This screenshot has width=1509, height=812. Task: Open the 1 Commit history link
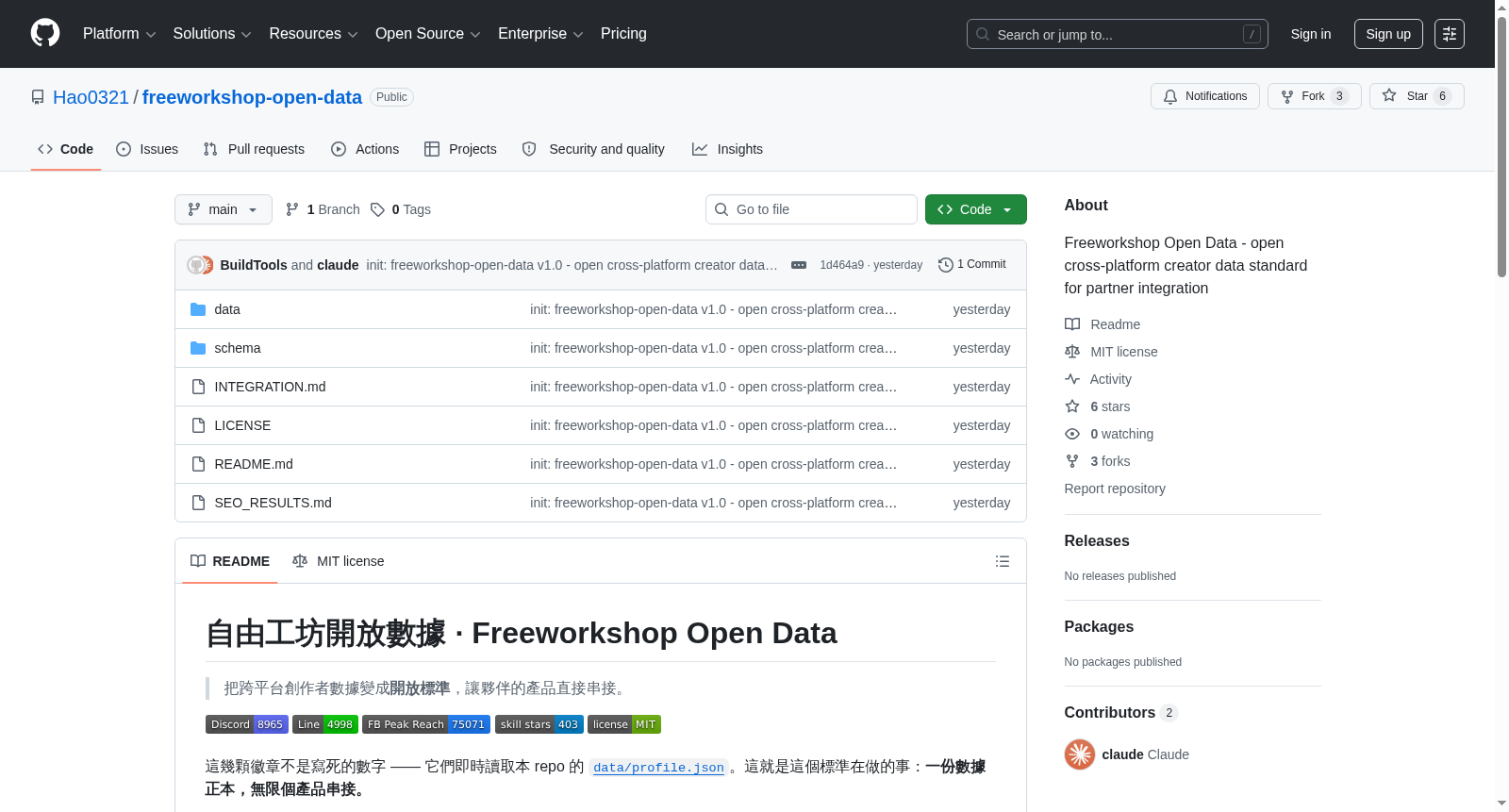pyautogui.click(x=972, y=265)
